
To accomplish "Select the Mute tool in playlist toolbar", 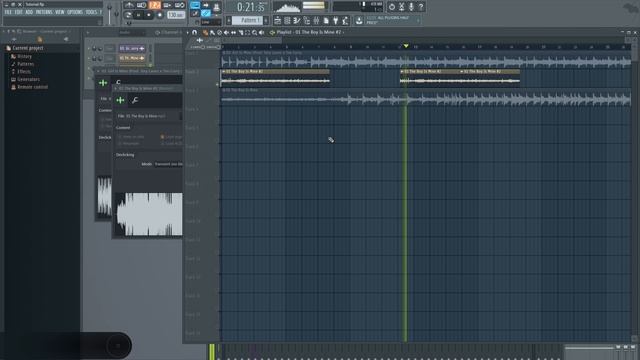I will 227,32.
